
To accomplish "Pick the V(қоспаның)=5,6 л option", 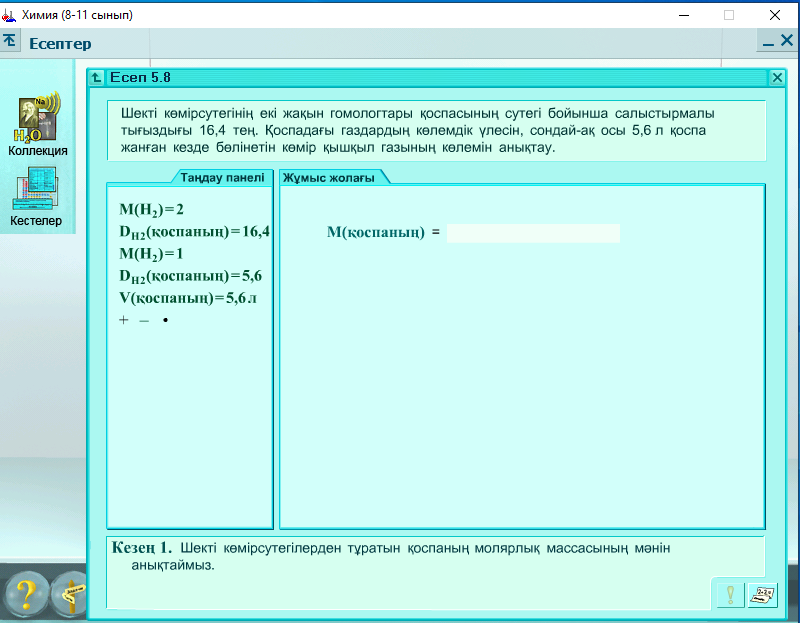I will 188,298.
